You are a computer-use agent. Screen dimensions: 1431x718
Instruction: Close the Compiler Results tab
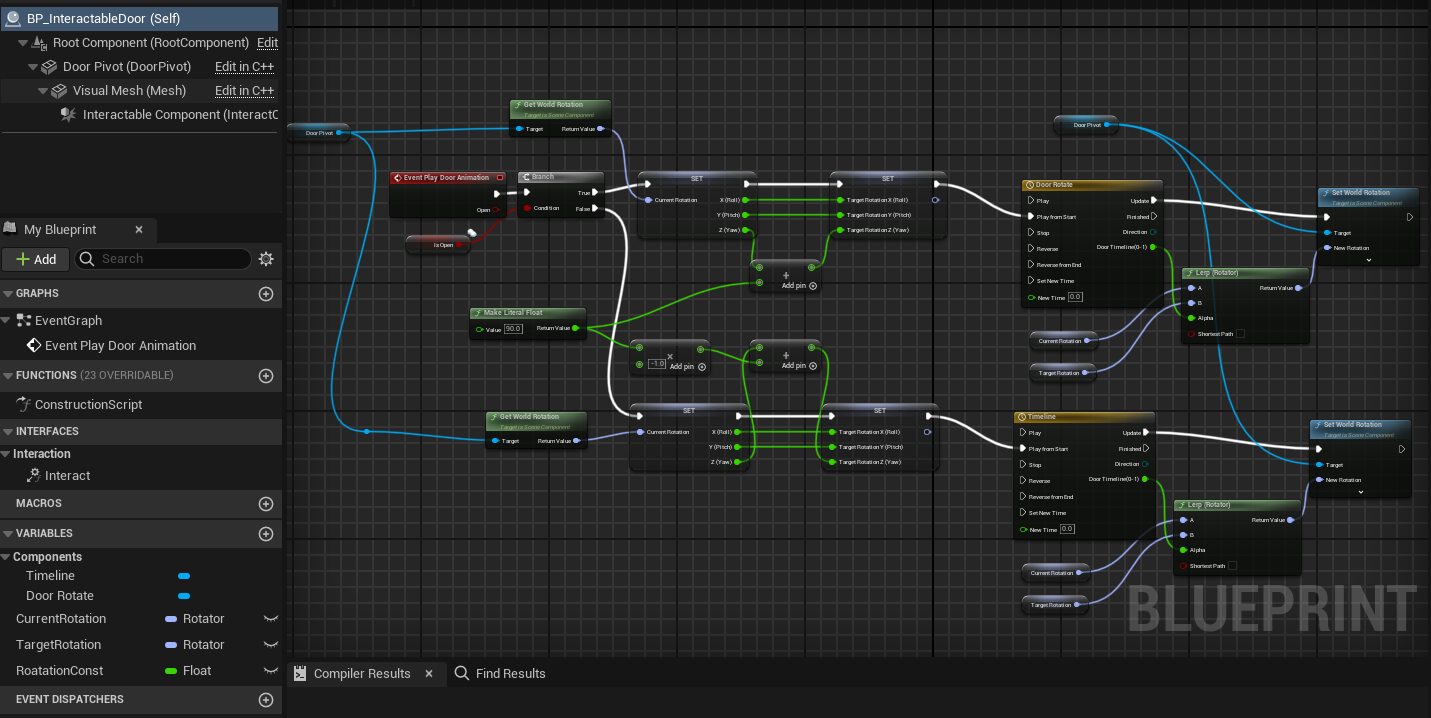tap(429, 674)
